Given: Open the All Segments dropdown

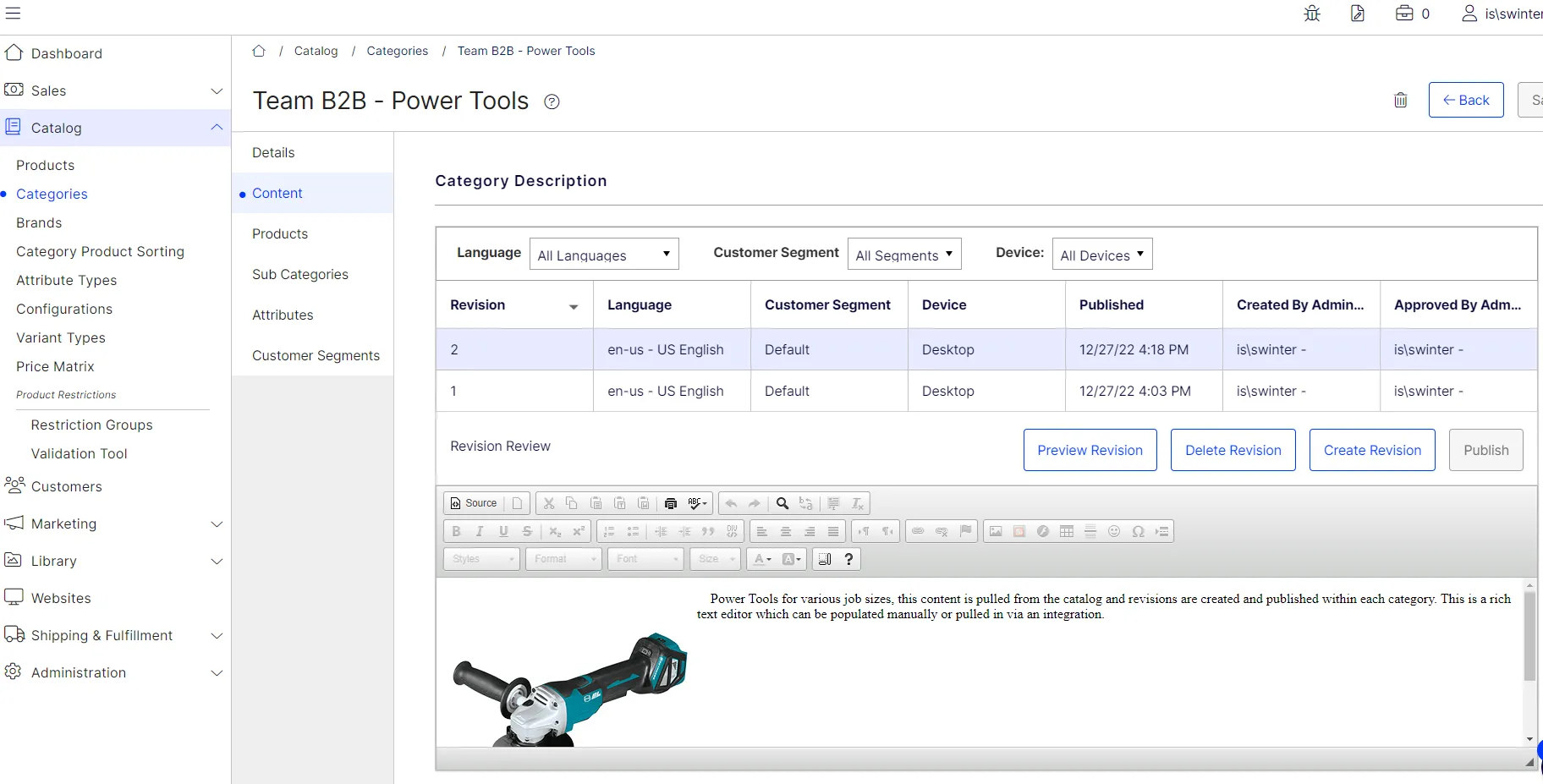Looking at the screenshot, I should click(x=904, y=254).
